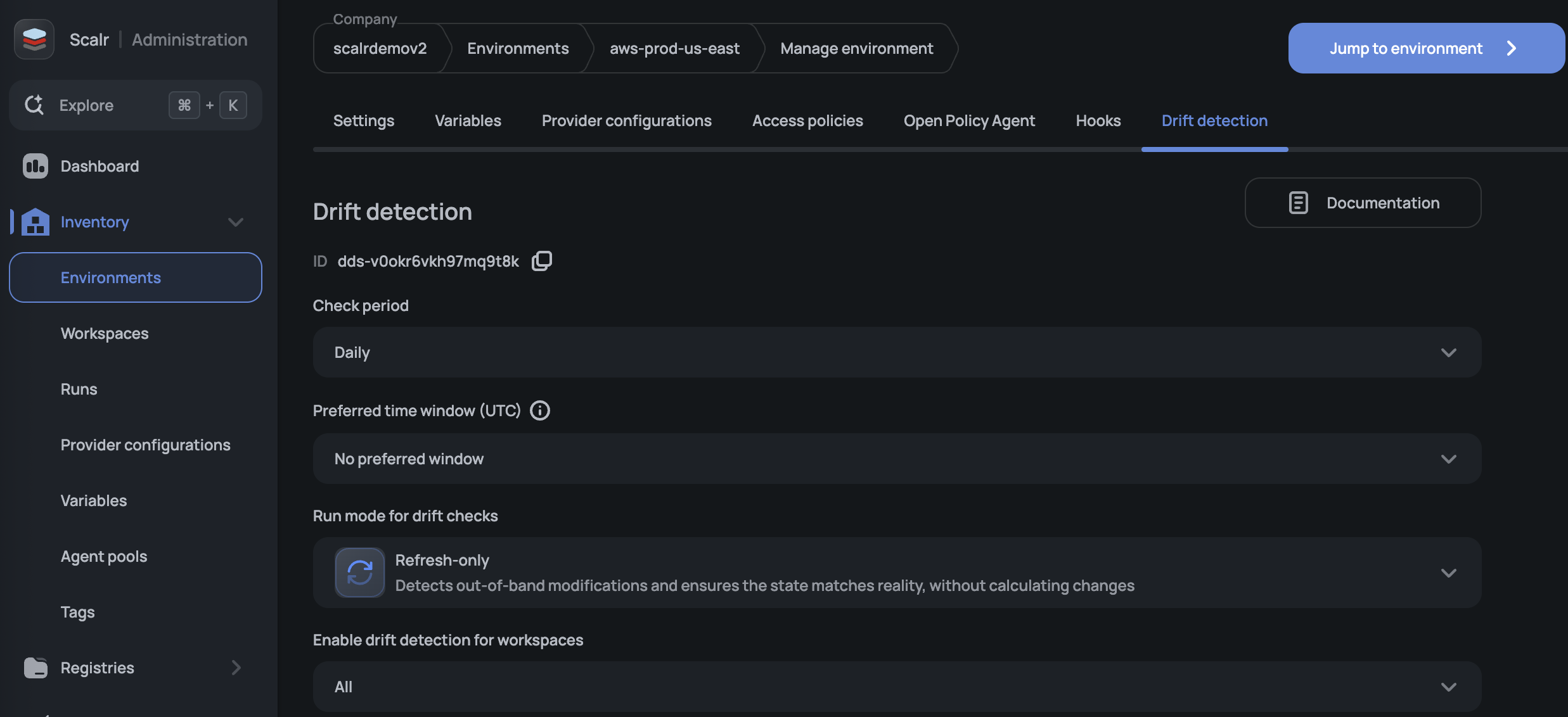1568x717 pixels.
Task: Click the Scalr logo icon
Action: pos(34,39)
